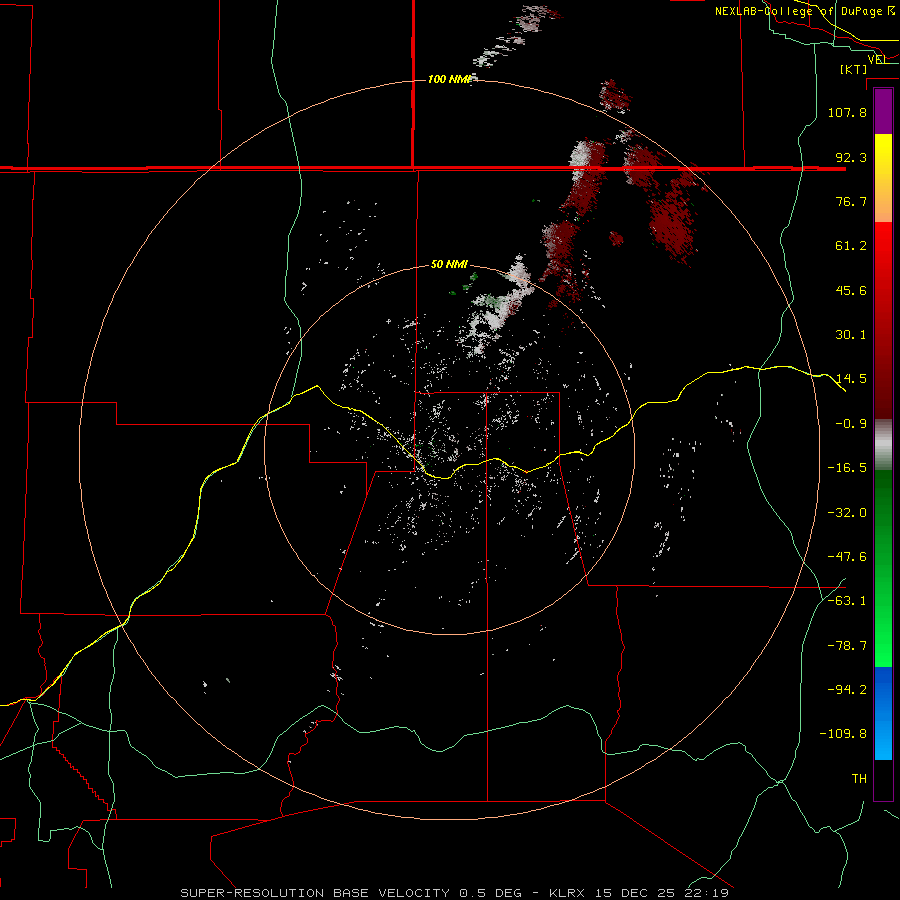Click the 92.3 velocity scale value
Screen dimensions: 900x900
851,157
